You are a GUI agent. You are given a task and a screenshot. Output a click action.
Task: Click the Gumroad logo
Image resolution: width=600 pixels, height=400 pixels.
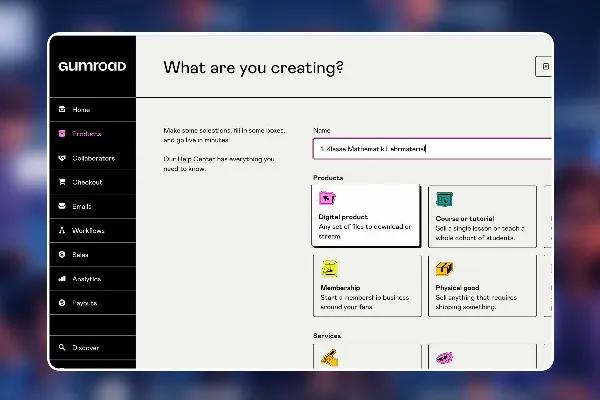[92, 66]
